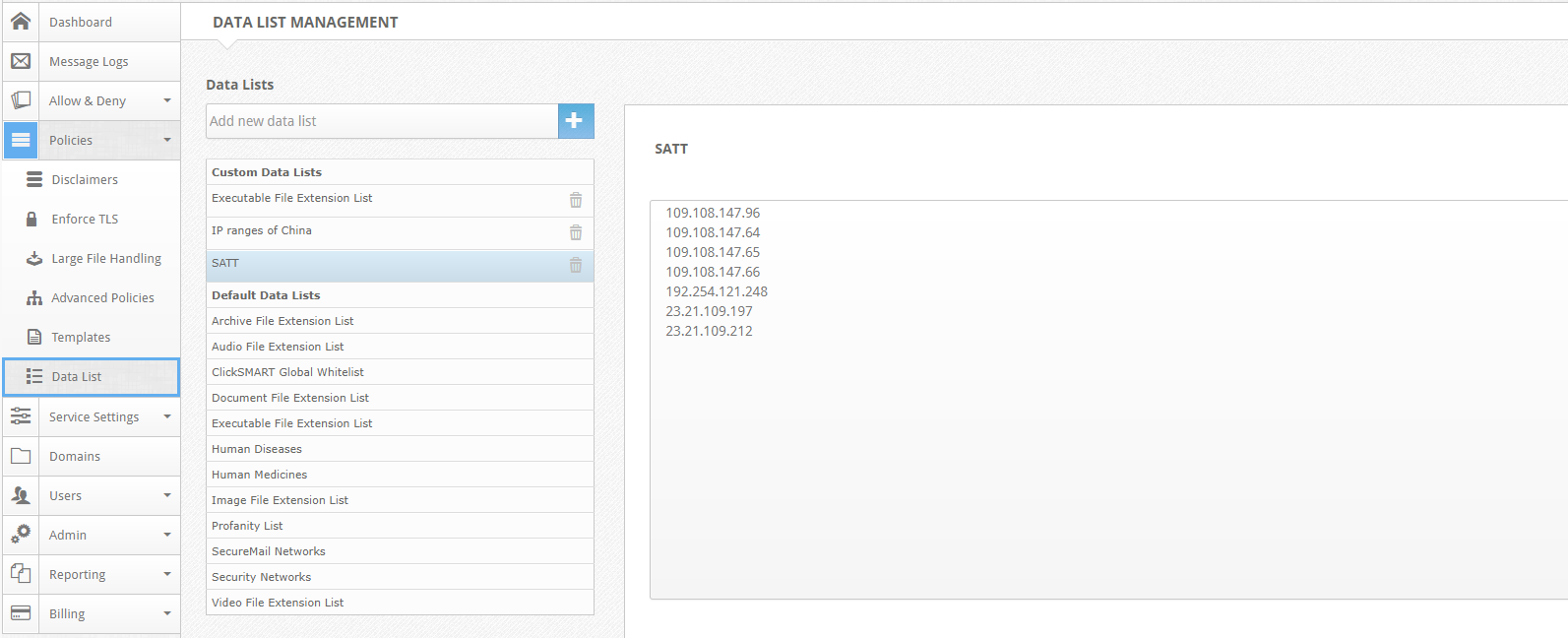Viewport: 1568px width, 638px height.
Task: Click the Data List bullet-list icon
Action: pos(34,376)
